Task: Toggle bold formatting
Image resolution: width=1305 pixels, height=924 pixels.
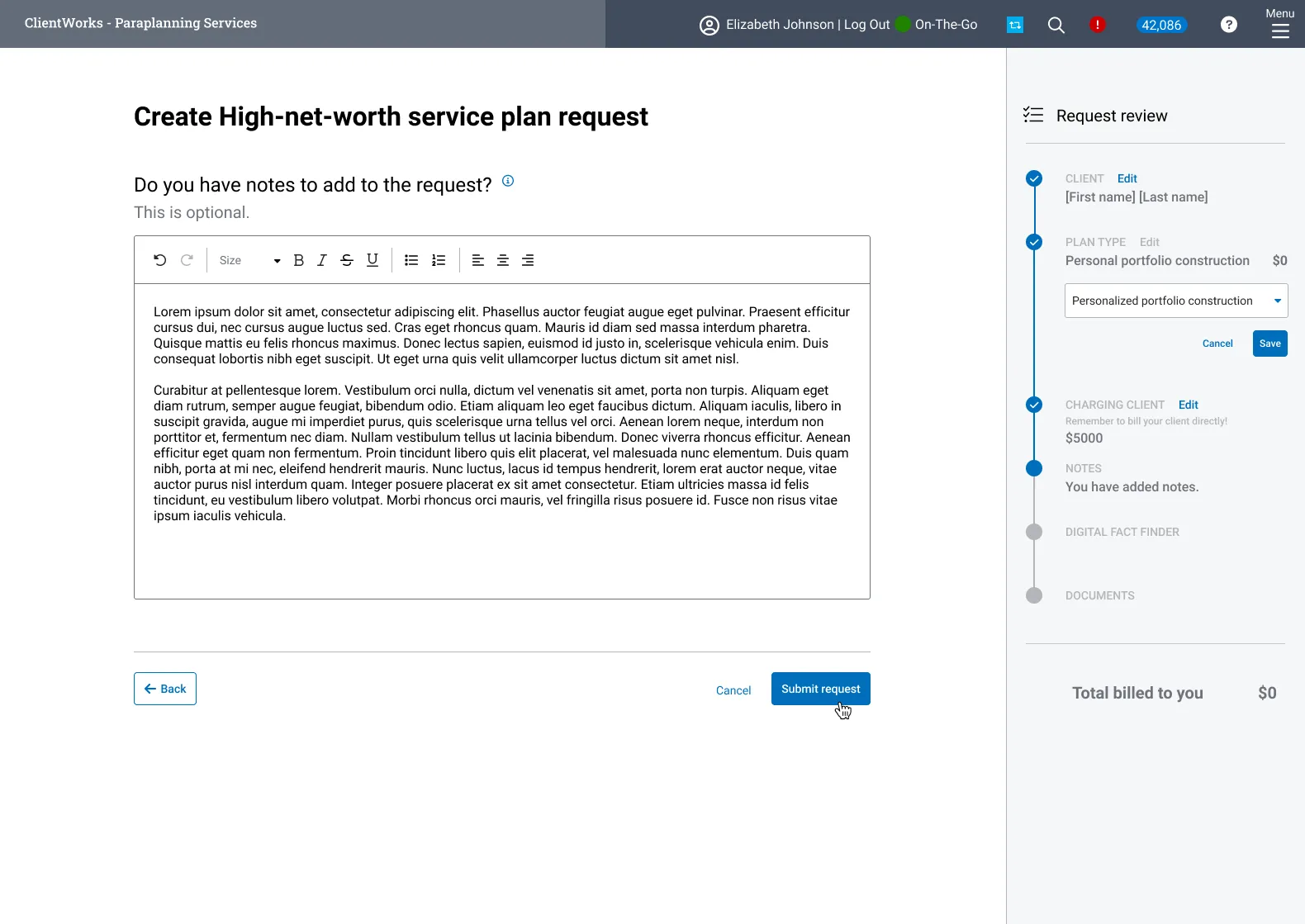Action: click(299, 260)
